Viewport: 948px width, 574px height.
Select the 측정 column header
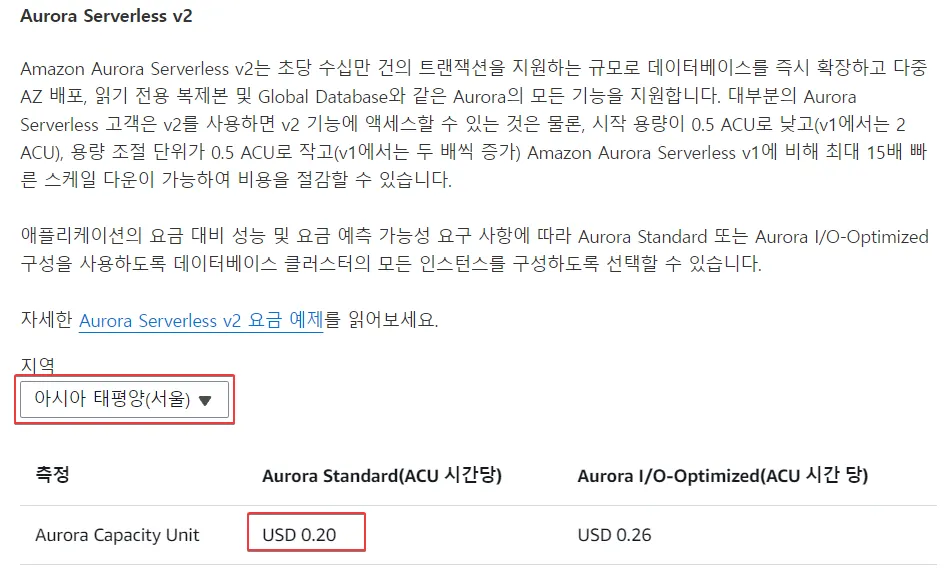point(52,476)
